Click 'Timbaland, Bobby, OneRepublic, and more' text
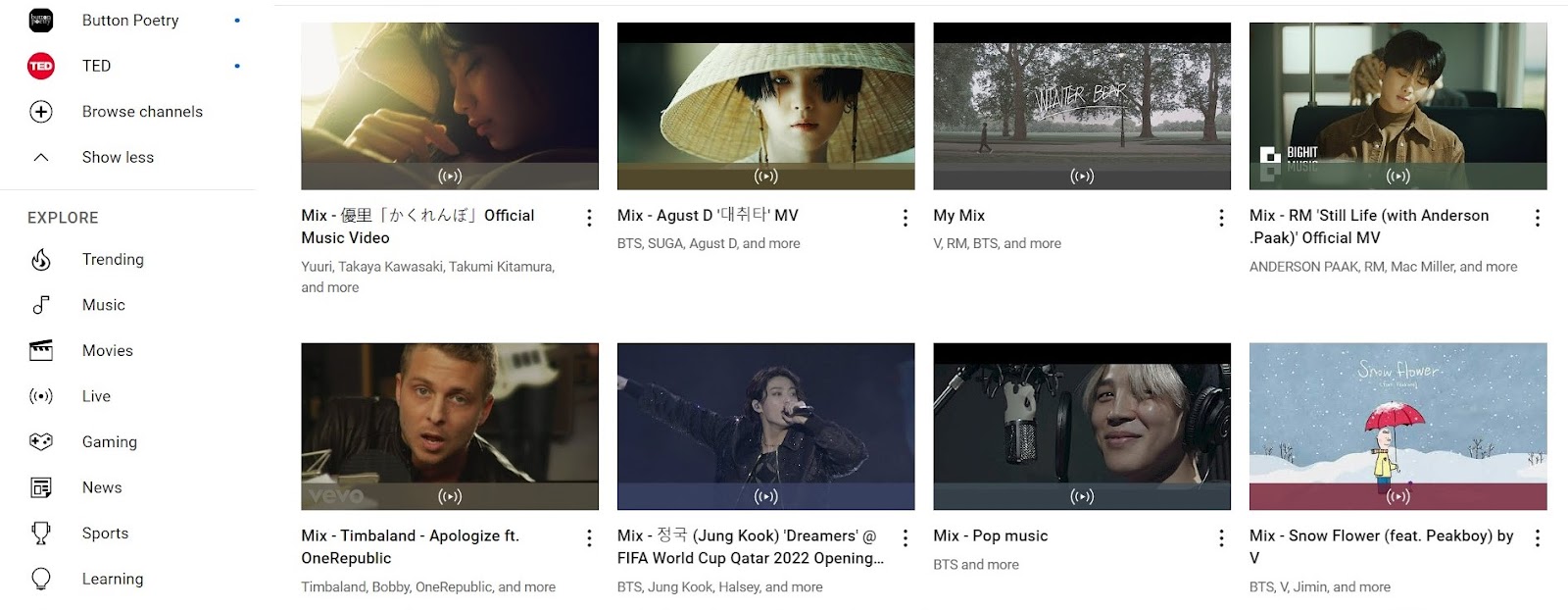The image size is (1568, 610). [428, 586]
